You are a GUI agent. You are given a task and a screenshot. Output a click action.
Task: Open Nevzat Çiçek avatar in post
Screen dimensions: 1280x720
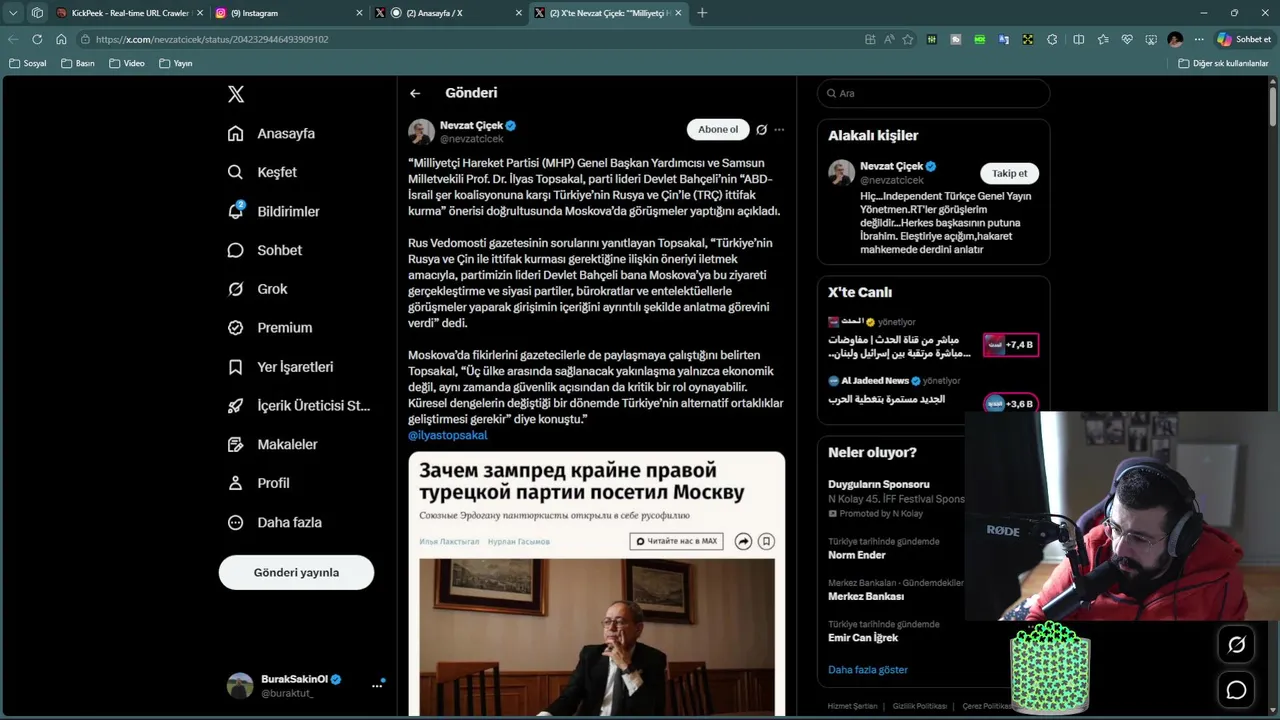[421, 132]
